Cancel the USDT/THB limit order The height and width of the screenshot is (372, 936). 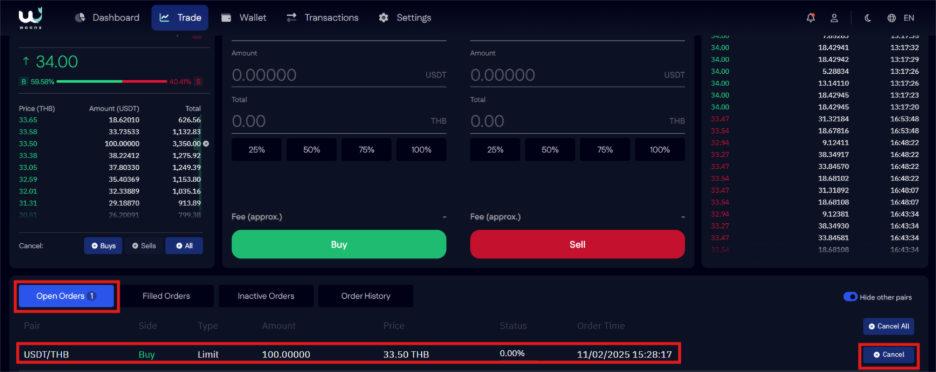(888, 355)
